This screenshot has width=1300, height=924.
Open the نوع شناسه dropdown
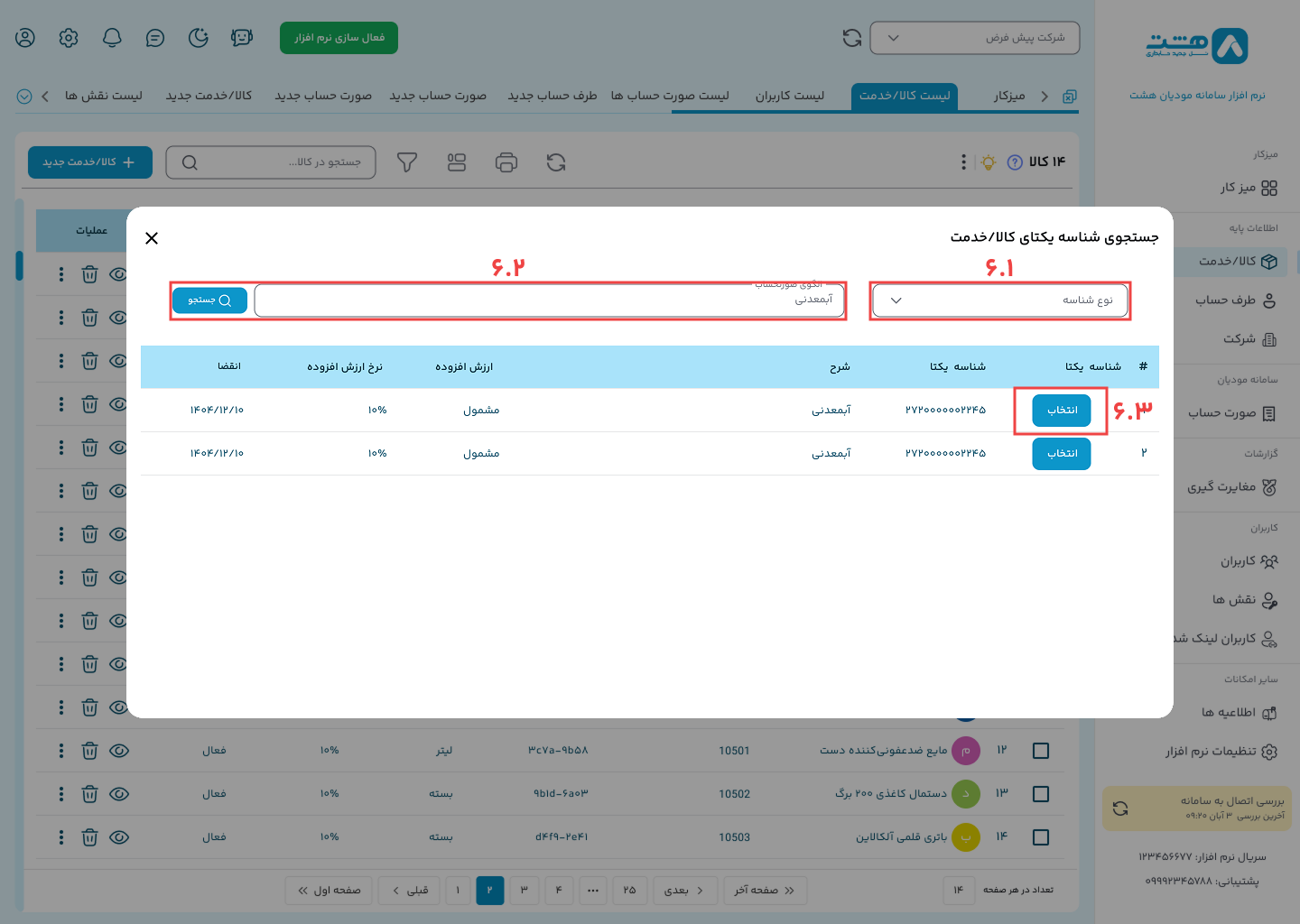(999, 300)
